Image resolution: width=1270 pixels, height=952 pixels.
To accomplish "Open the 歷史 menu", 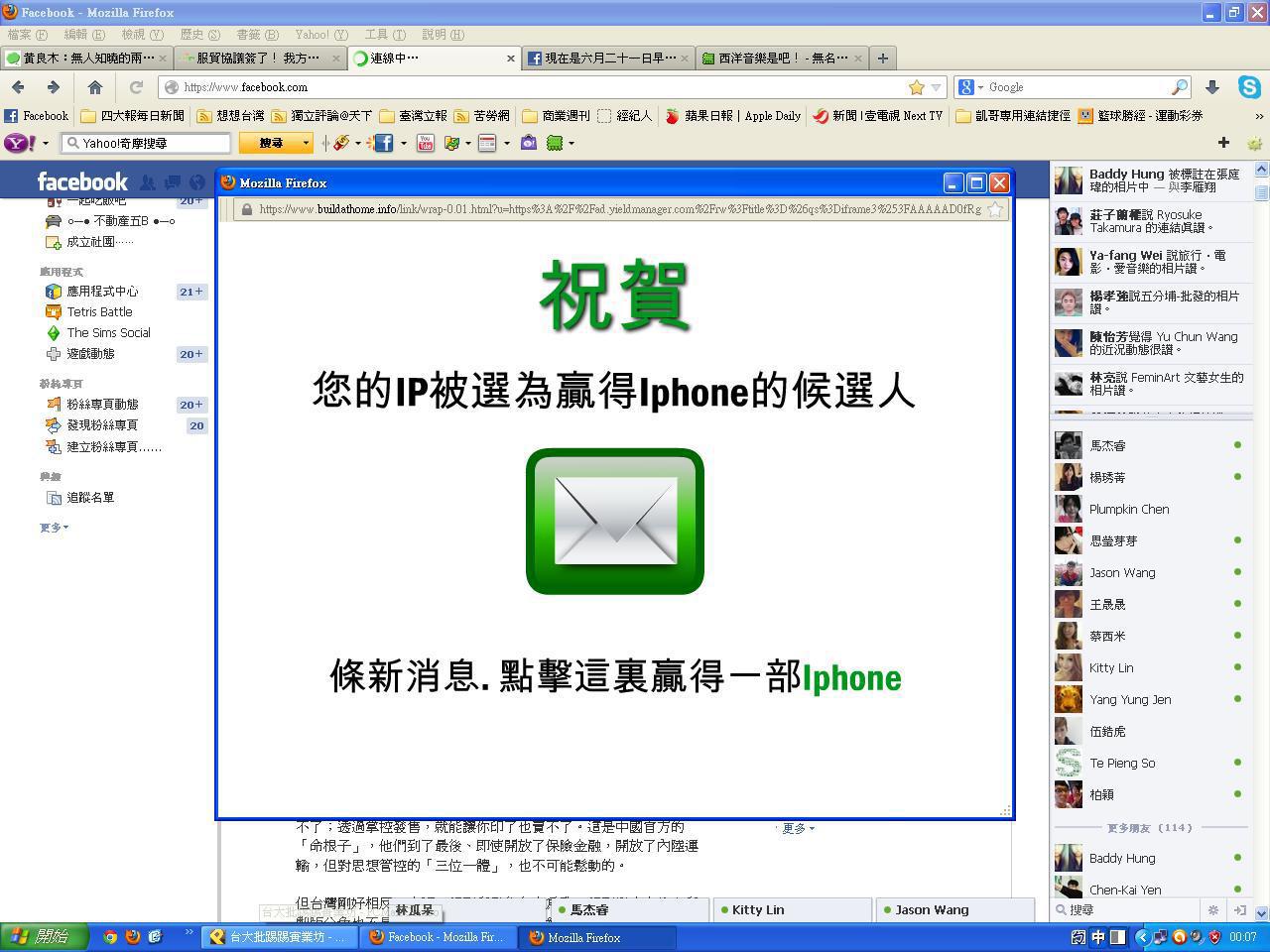I will click(x=199, y=35).
